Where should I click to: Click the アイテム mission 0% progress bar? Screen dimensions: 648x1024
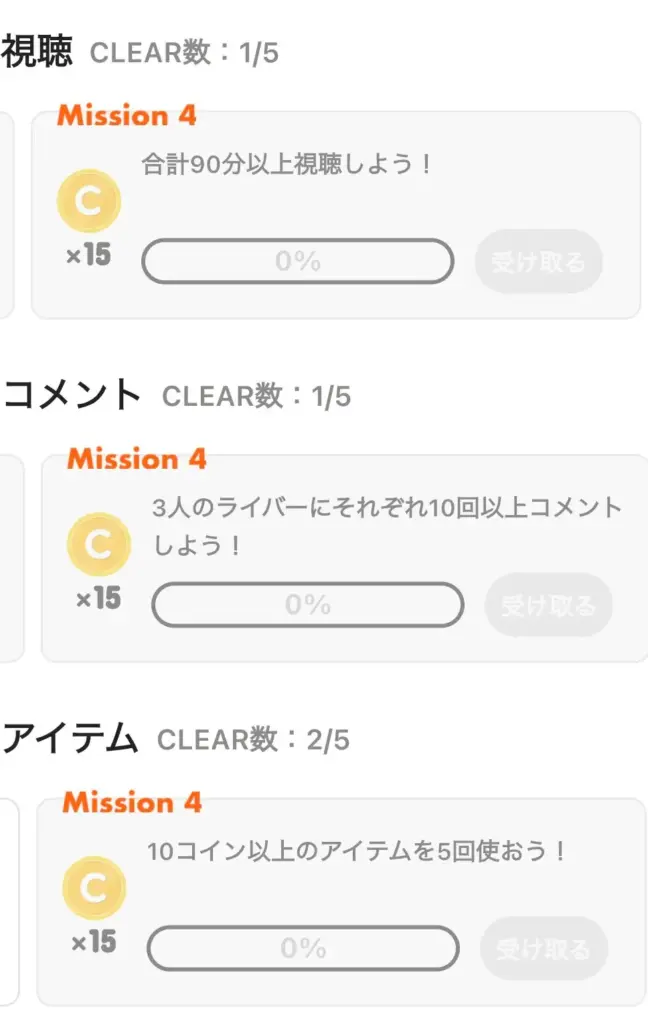tap(303, 948)
